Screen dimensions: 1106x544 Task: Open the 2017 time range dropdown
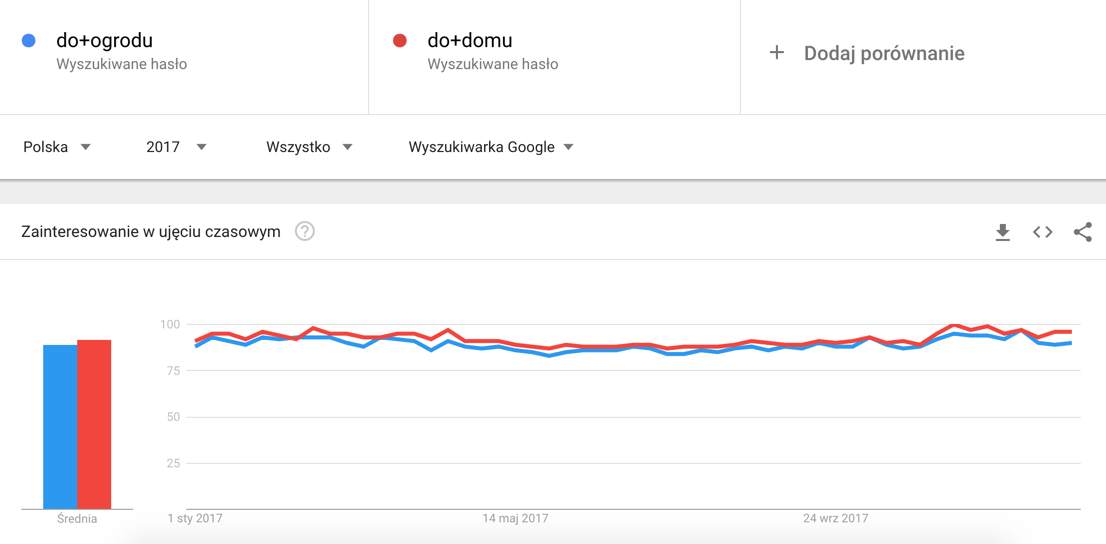click(x=176, y=147)
